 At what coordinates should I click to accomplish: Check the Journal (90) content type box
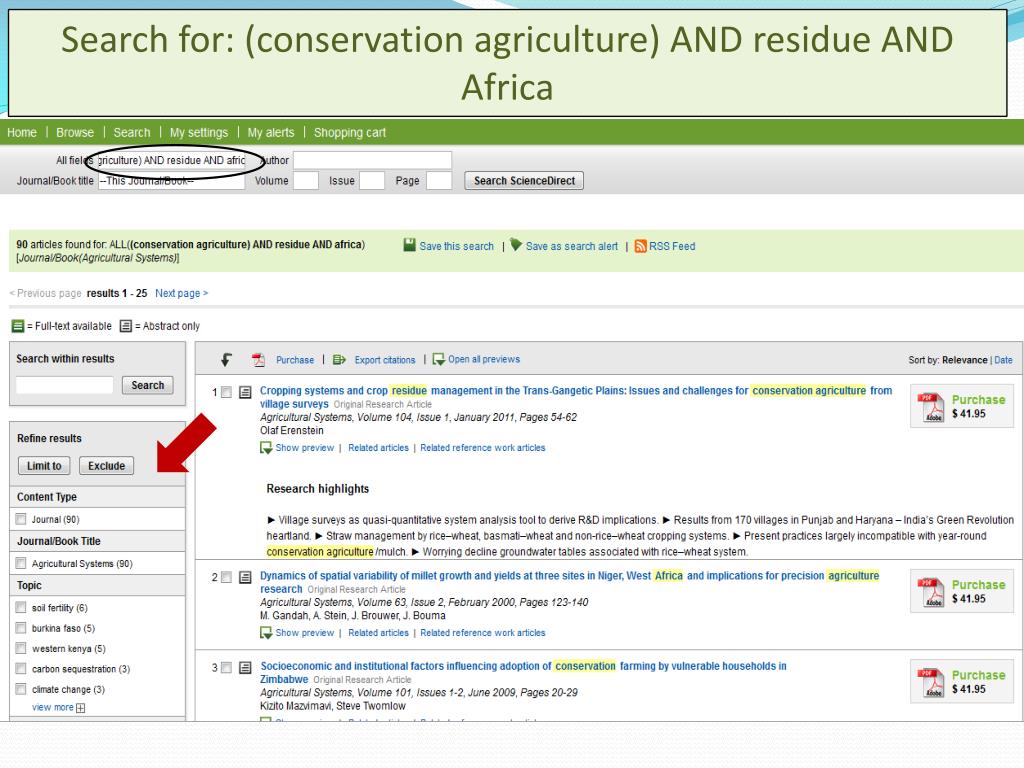click(x=21, y=519)
